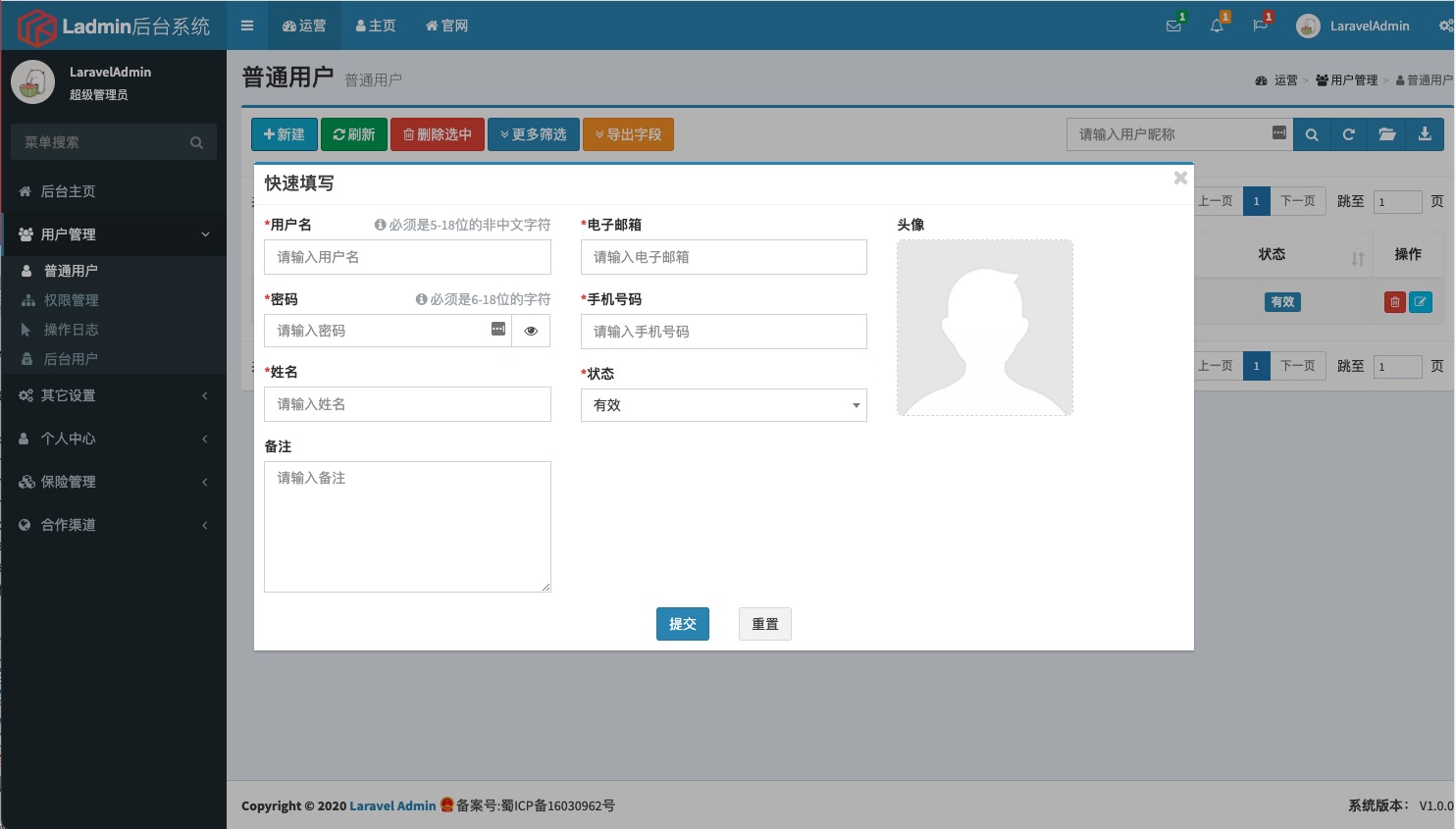Click the hamburger menu toggle icon
This screenshot has height=829, width=1456.
coord(247,26)
